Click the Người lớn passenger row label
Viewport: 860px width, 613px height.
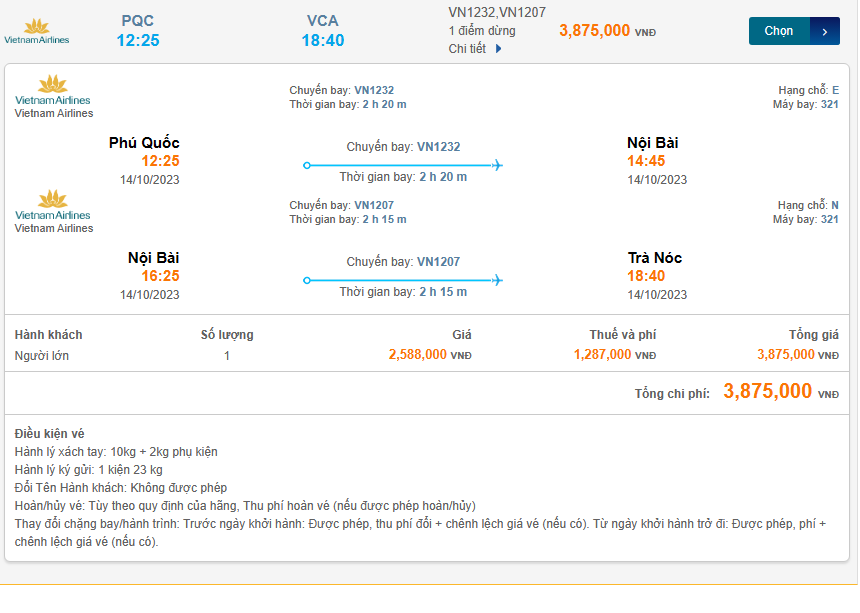coord(42,355)
